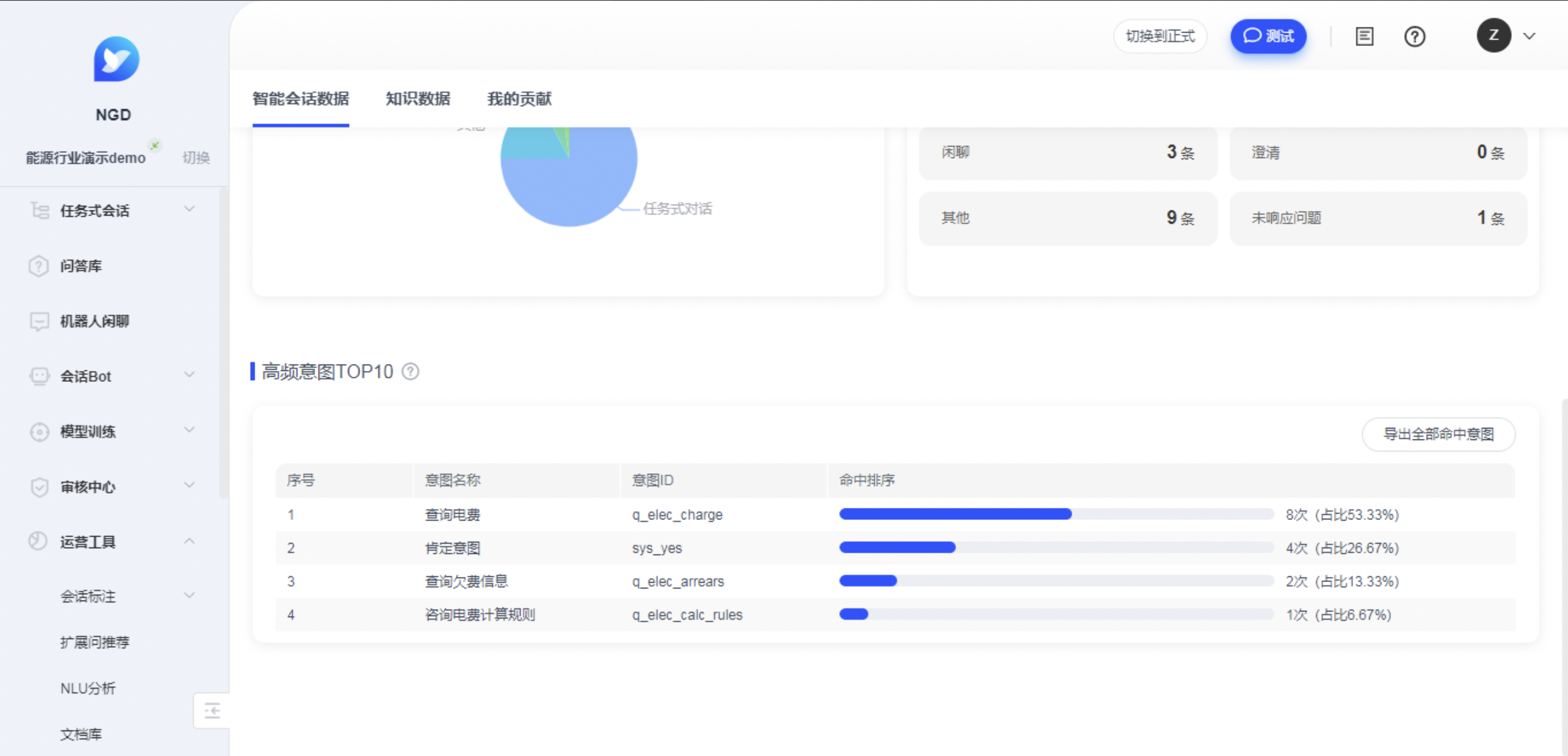
Task: Expand the 模型训练 chevron
Action: [x=189, y=430]
